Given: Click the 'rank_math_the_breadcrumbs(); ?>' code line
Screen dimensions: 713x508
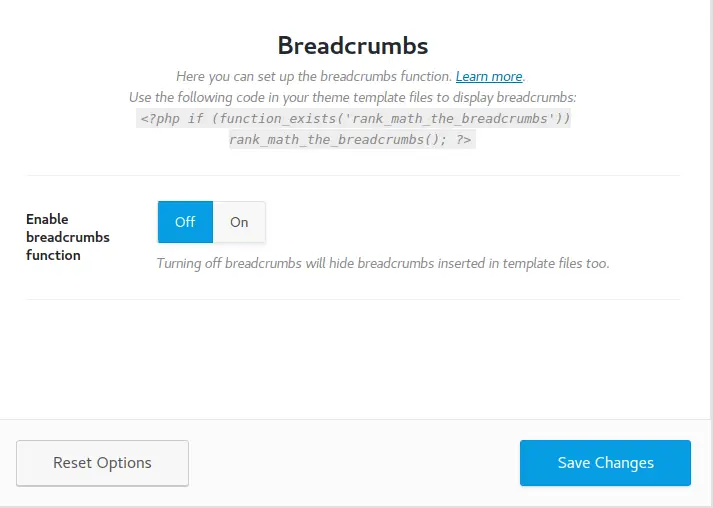Looking at the screenshot, I should (351, 140).
